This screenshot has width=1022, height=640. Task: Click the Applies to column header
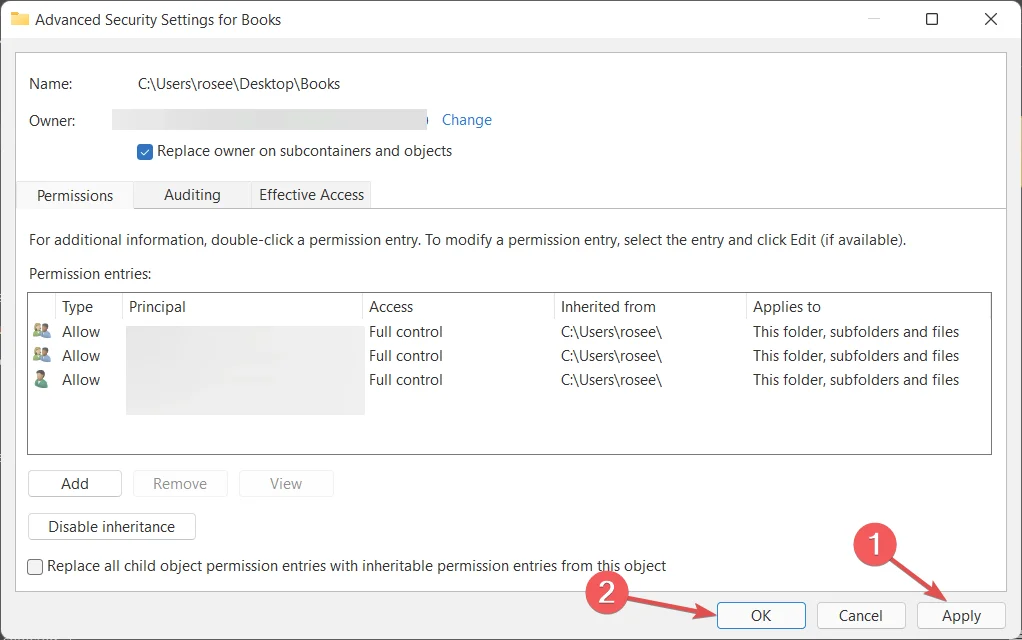click(787, 307)
